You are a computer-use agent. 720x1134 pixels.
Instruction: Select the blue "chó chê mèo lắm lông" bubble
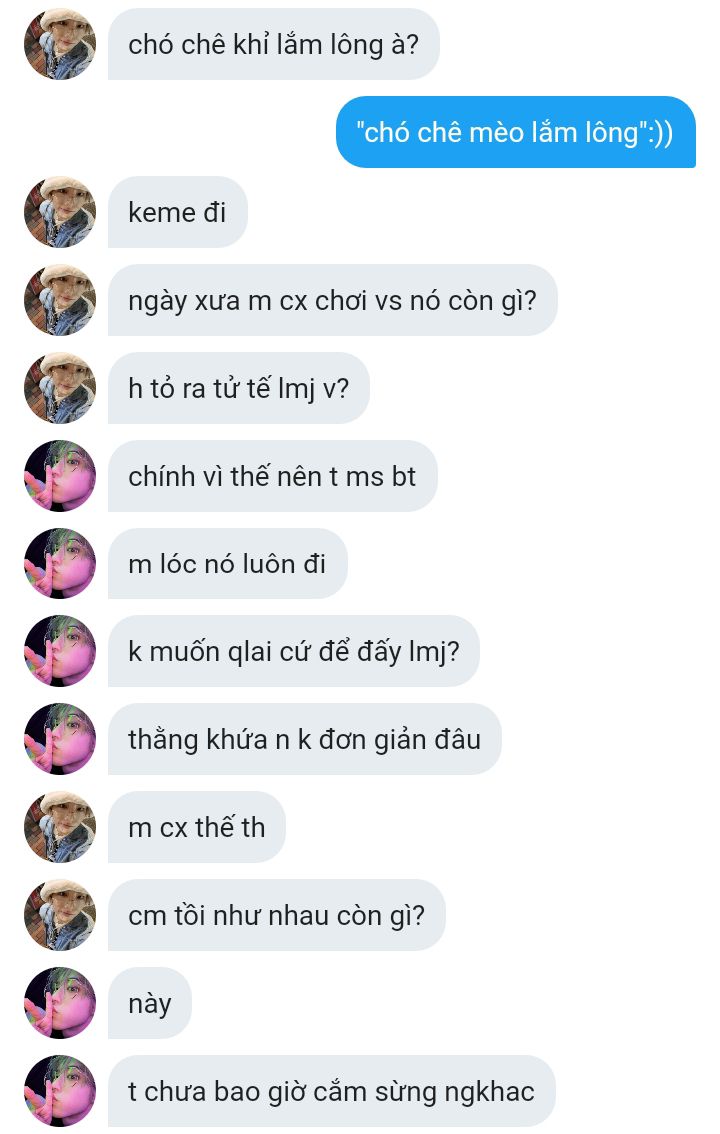click(515, 132)
